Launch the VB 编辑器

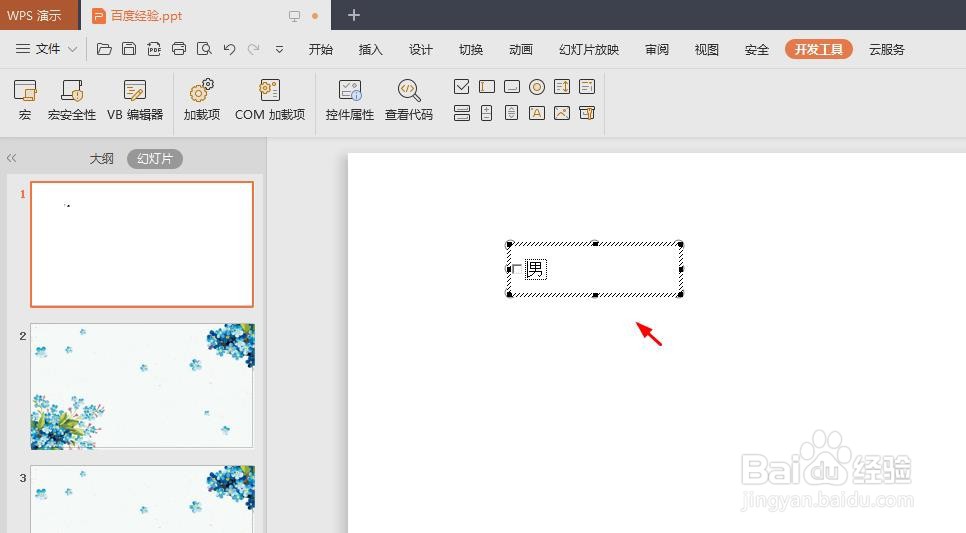pos(135,99)
